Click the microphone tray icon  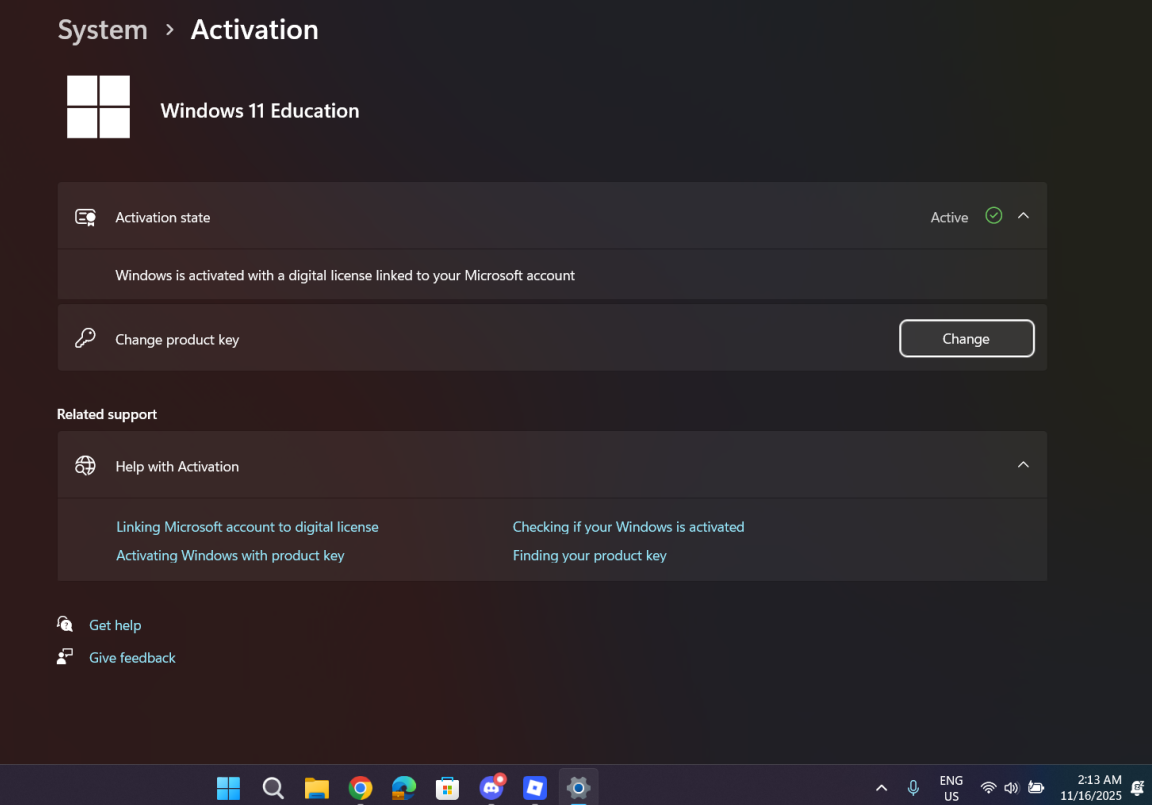click(913, 788)
